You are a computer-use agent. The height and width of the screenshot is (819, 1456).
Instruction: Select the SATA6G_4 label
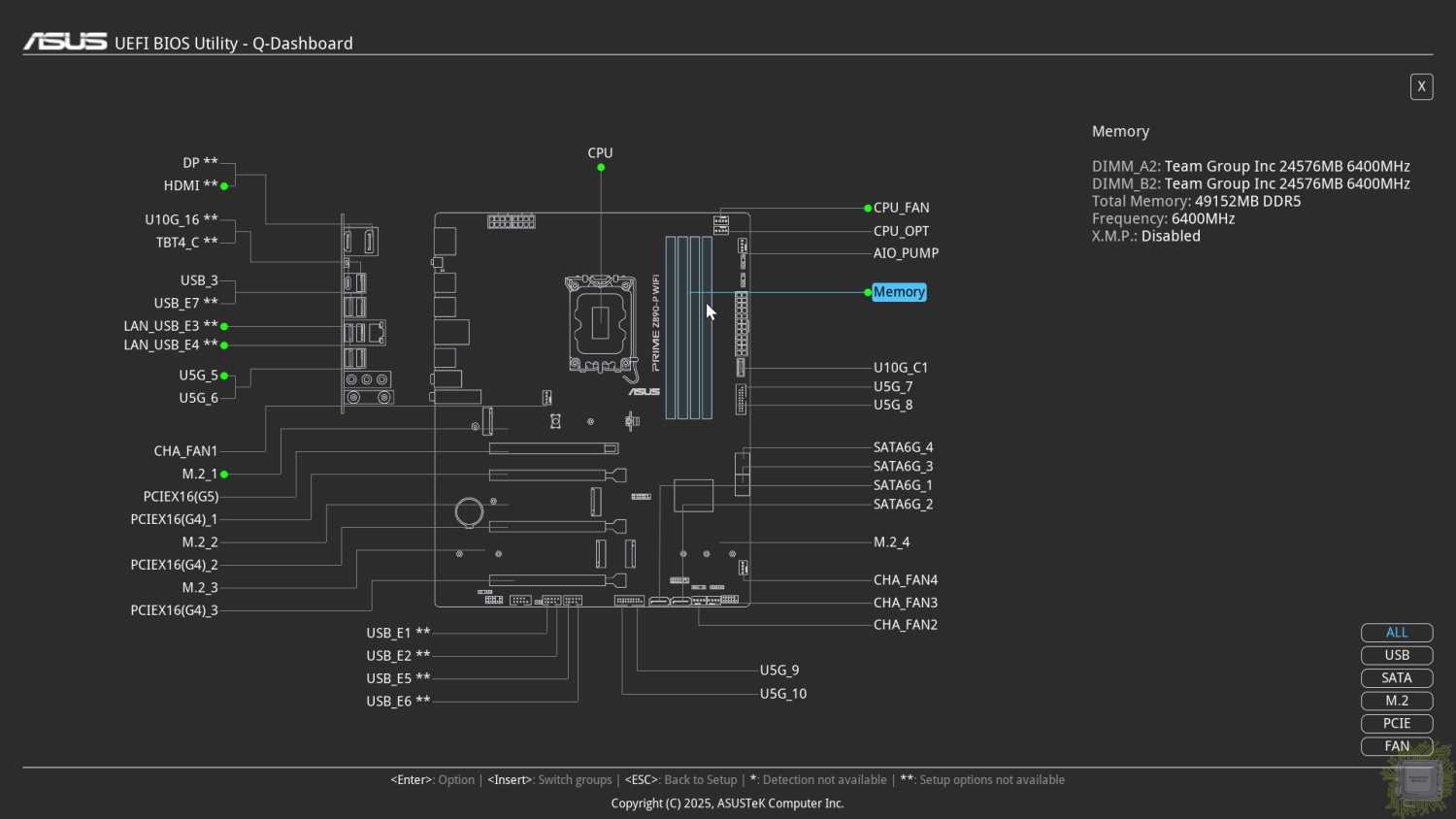click(x=903, y=447)
